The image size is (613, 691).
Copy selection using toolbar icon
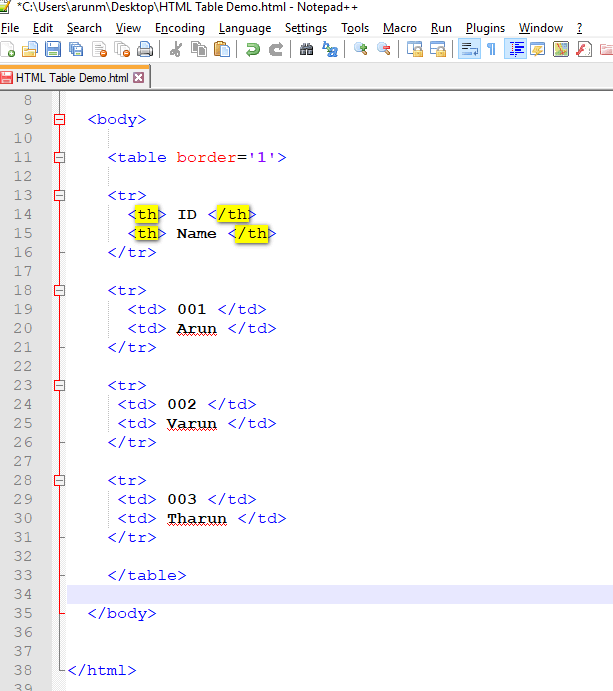[199, 49]
